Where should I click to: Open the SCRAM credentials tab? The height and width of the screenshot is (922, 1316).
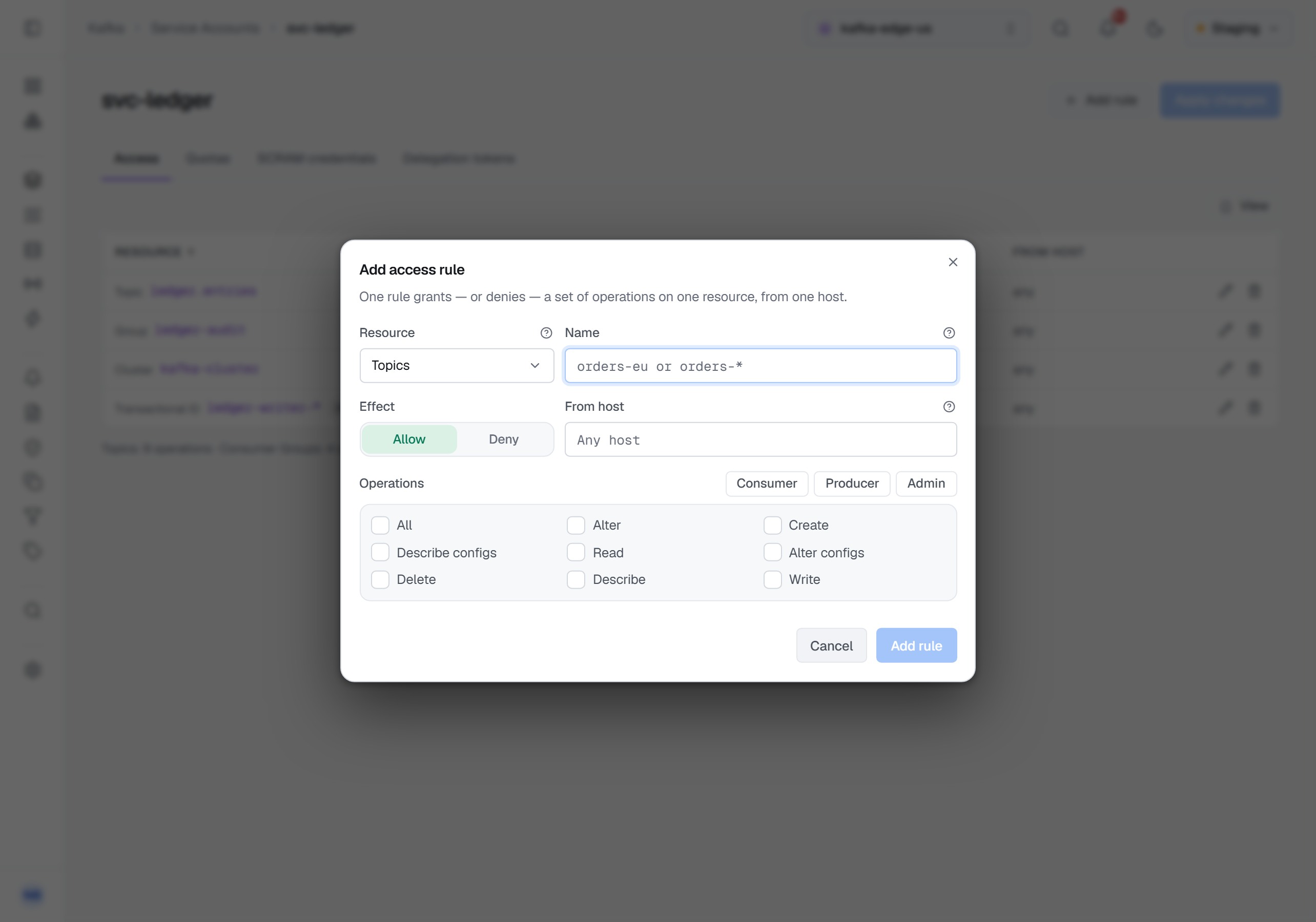pos(316,159)
